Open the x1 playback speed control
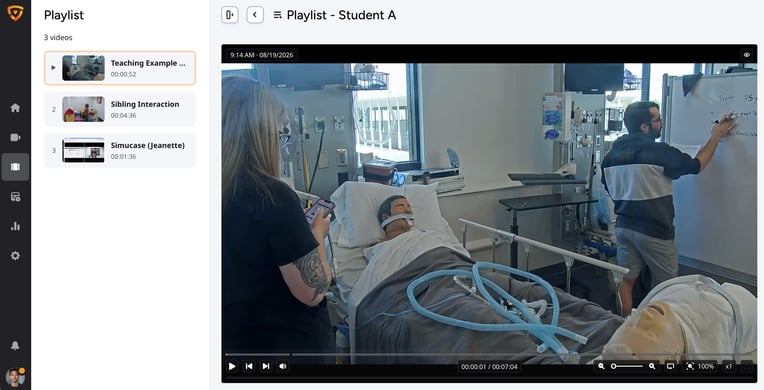 coord(728,366)
